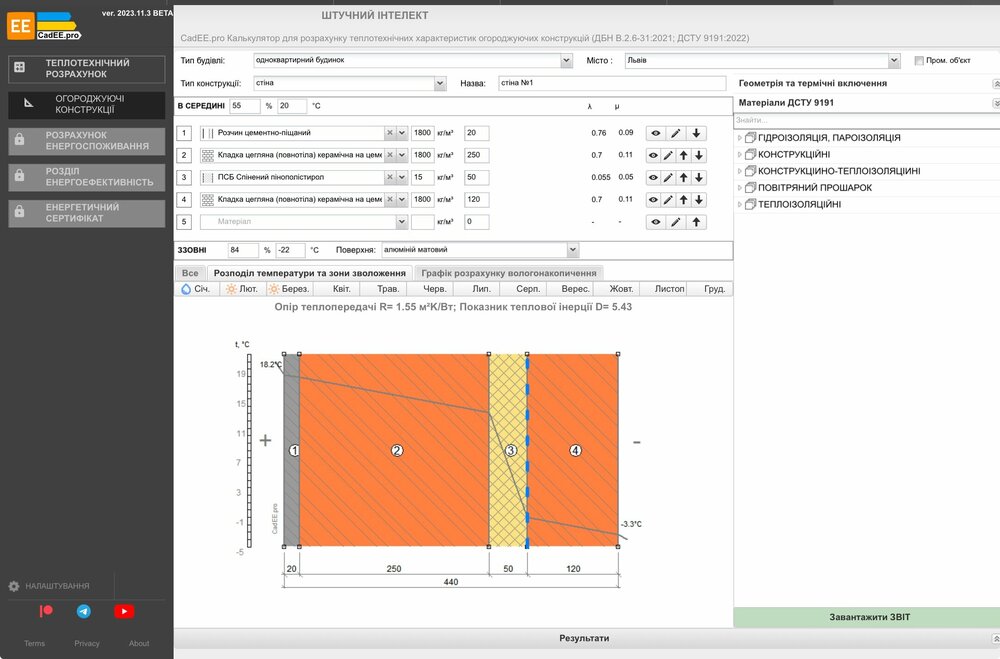Click Завантажити ЗВІТ button
This screenshot has width=1000, height=659.
coord(867,617)
